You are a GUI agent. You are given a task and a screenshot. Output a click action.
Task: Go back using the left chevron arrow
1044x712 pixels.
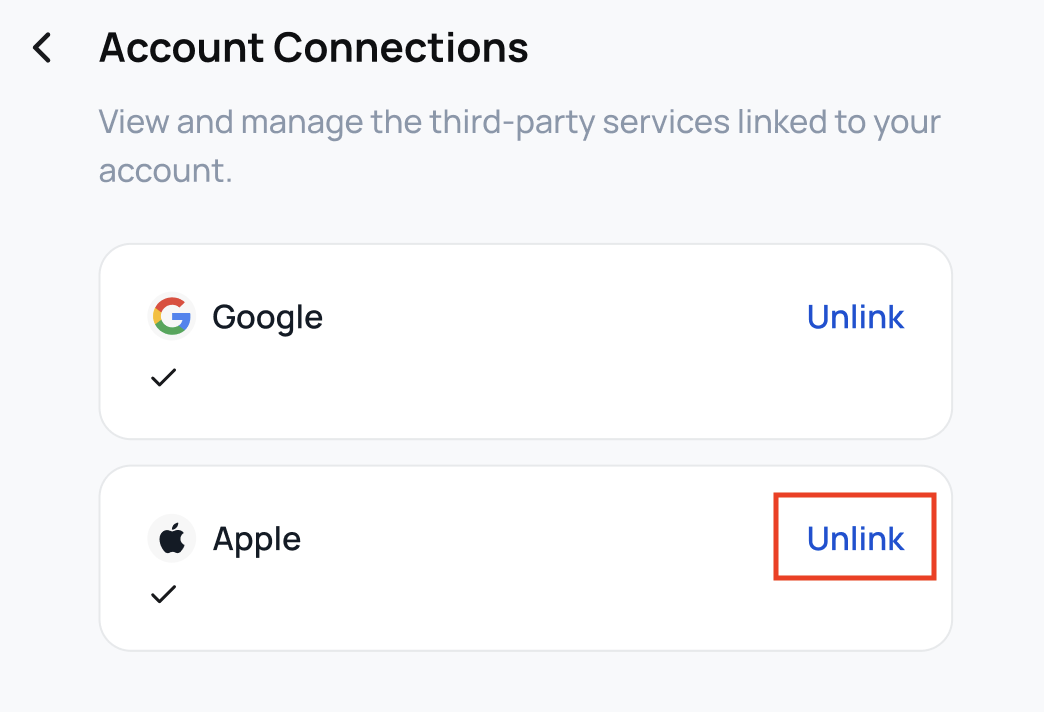(42, 48)
